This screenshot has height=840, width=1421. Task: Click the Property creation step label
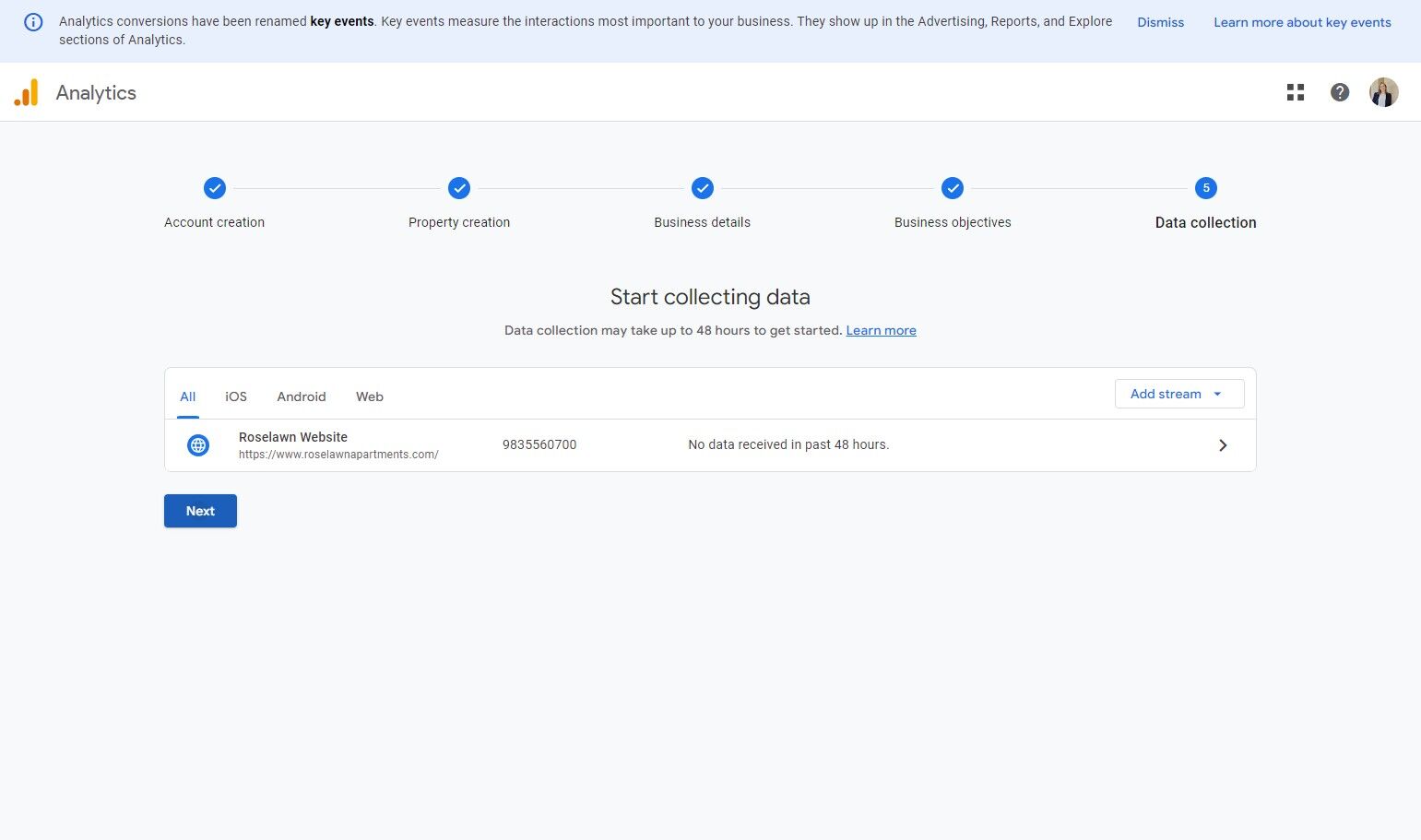point(459,222)
